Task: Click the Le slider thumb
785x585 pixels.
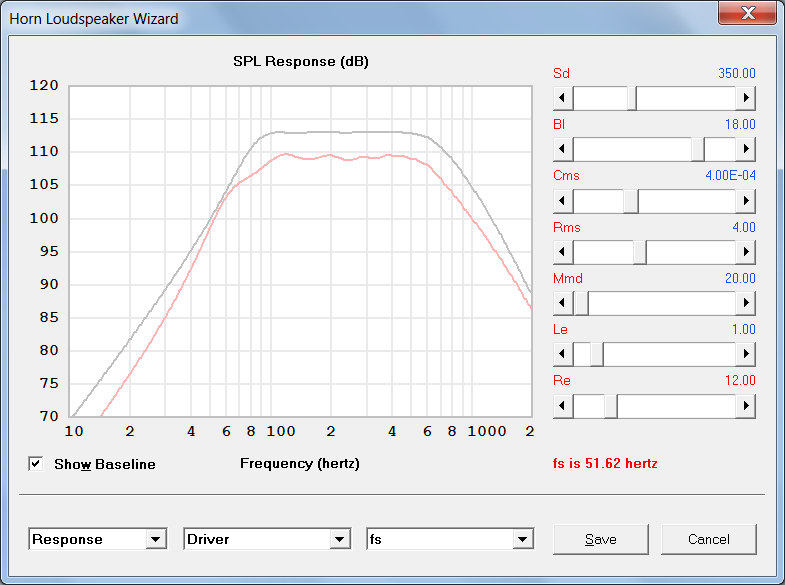Action: 597,354
